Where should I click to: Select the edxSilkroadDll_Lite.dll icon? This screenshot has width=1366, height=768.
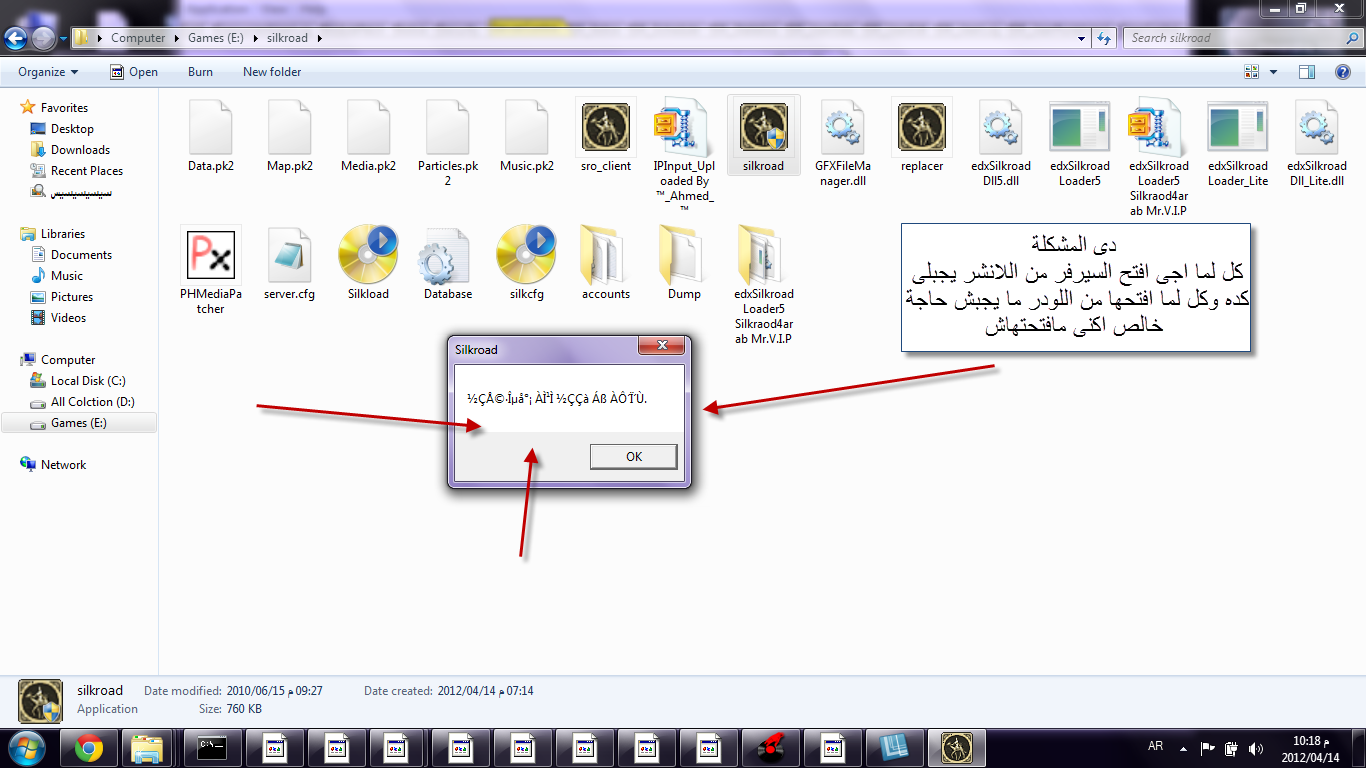click(x=1317, y=127)
